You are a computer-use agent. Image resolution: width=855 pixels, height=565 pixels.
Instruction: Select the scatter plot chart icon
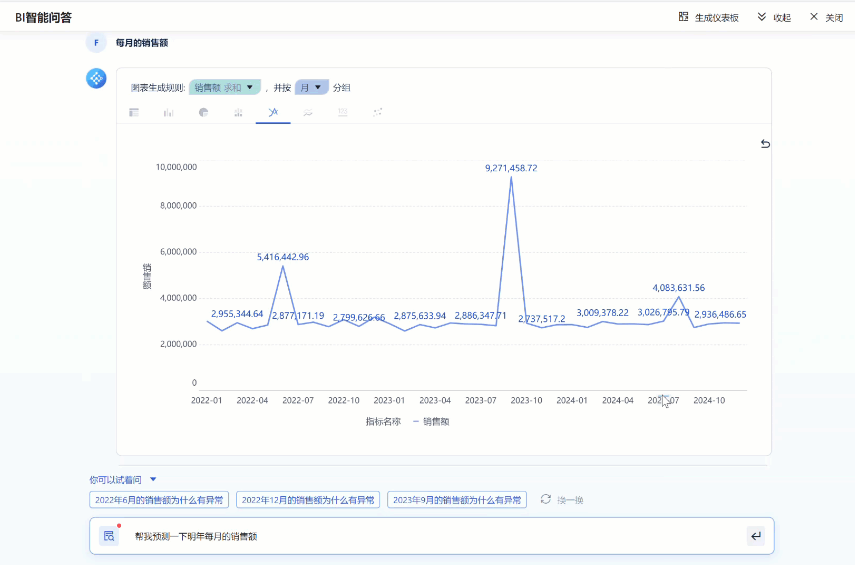tap(378, 113)
